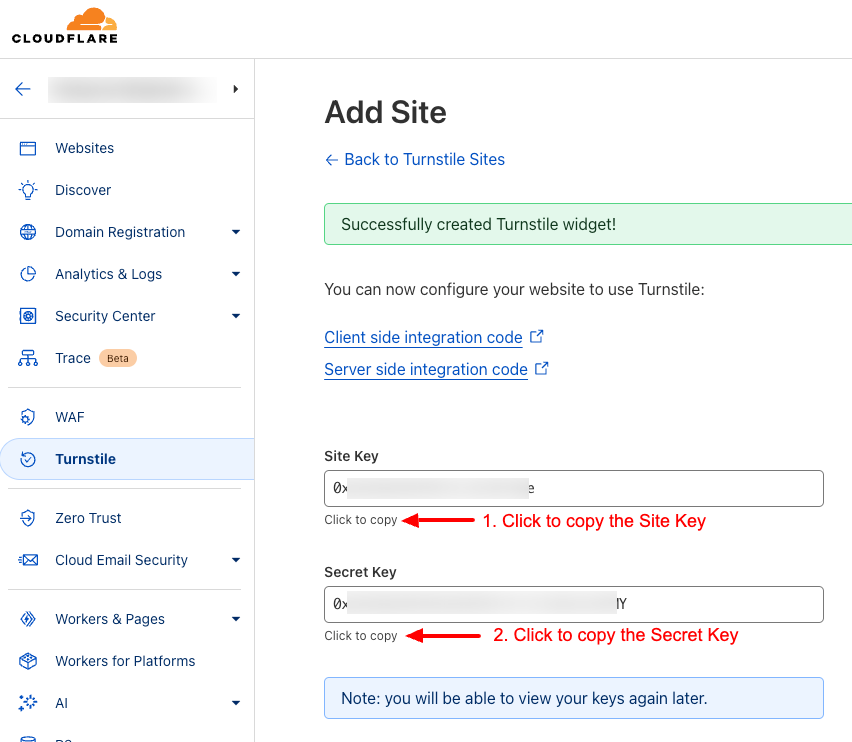Click the 'Site Key' label
The height and width of the screenshot is (742, 852).
(351, 456)
